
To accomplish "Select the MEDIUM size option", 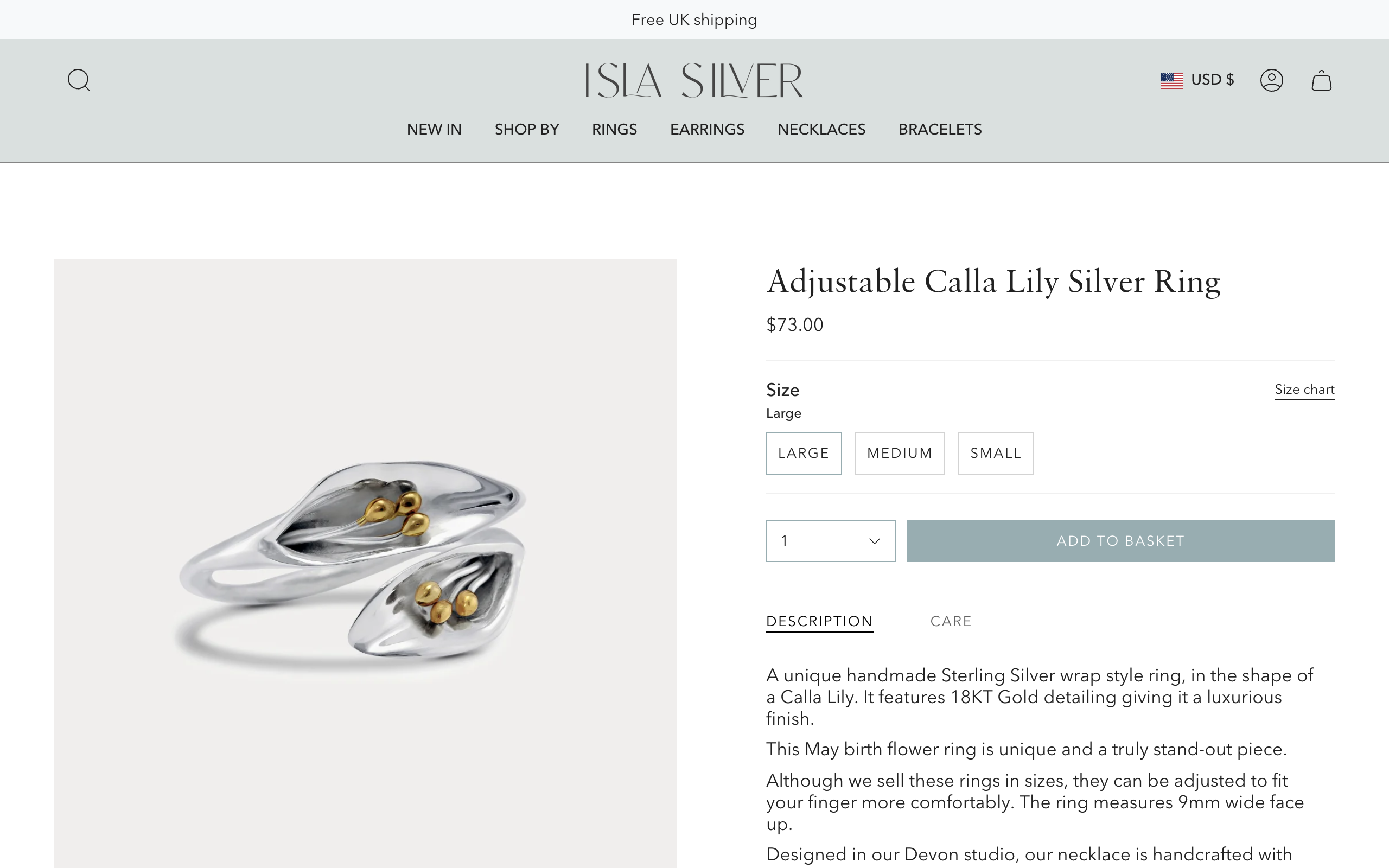I will [x=900, y=453].
